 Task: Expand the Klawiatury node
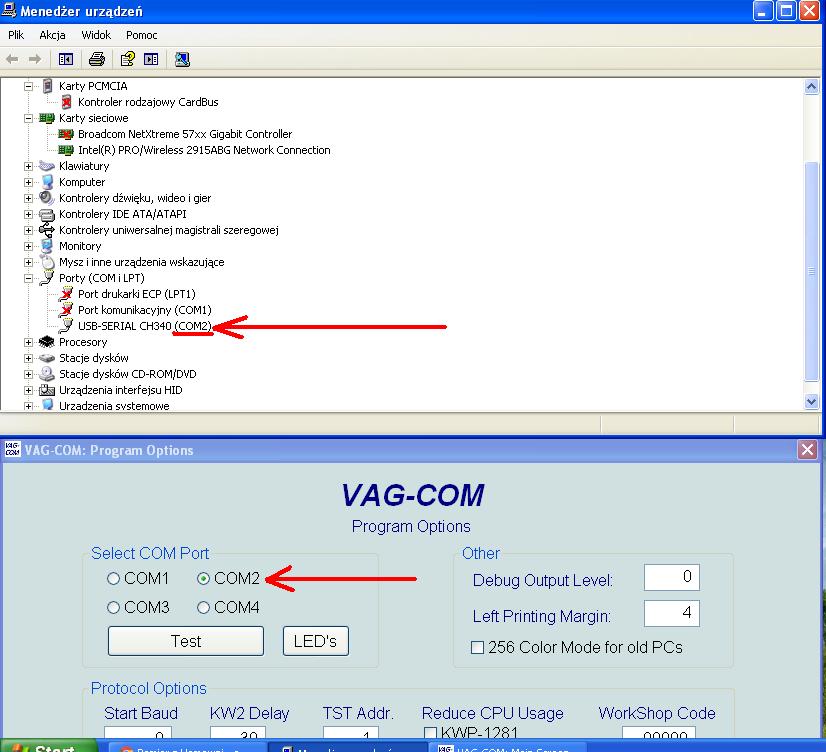[28, 166]
